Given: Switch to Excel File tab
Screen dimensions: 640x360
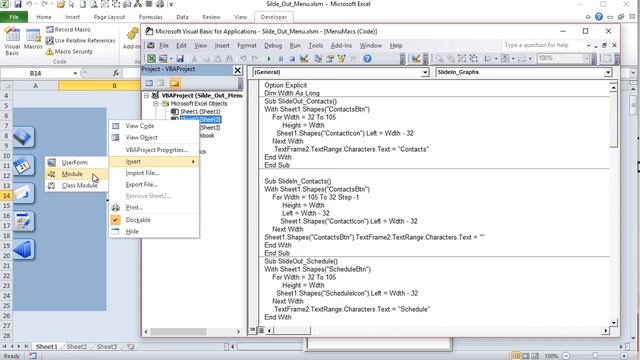Looking at the screenshot, I should (14, 17).
